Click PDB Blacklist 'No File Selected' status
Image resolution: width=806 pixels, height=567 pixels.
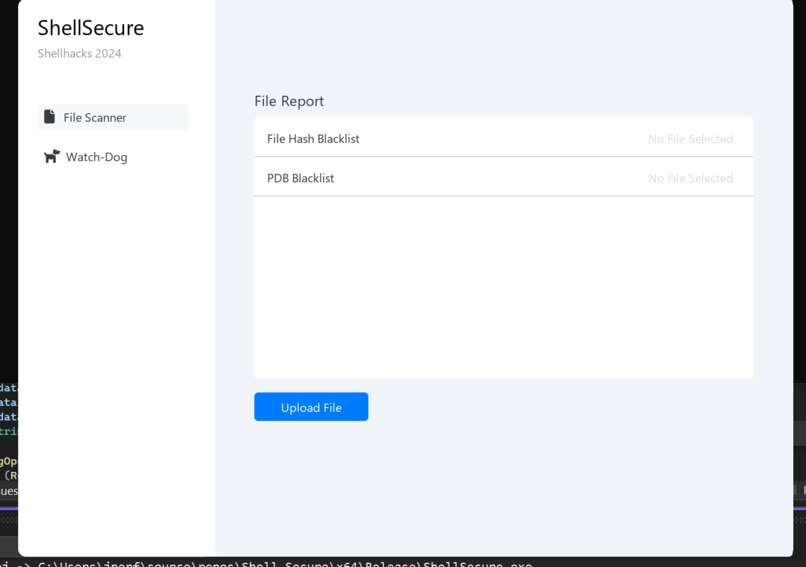690,178
